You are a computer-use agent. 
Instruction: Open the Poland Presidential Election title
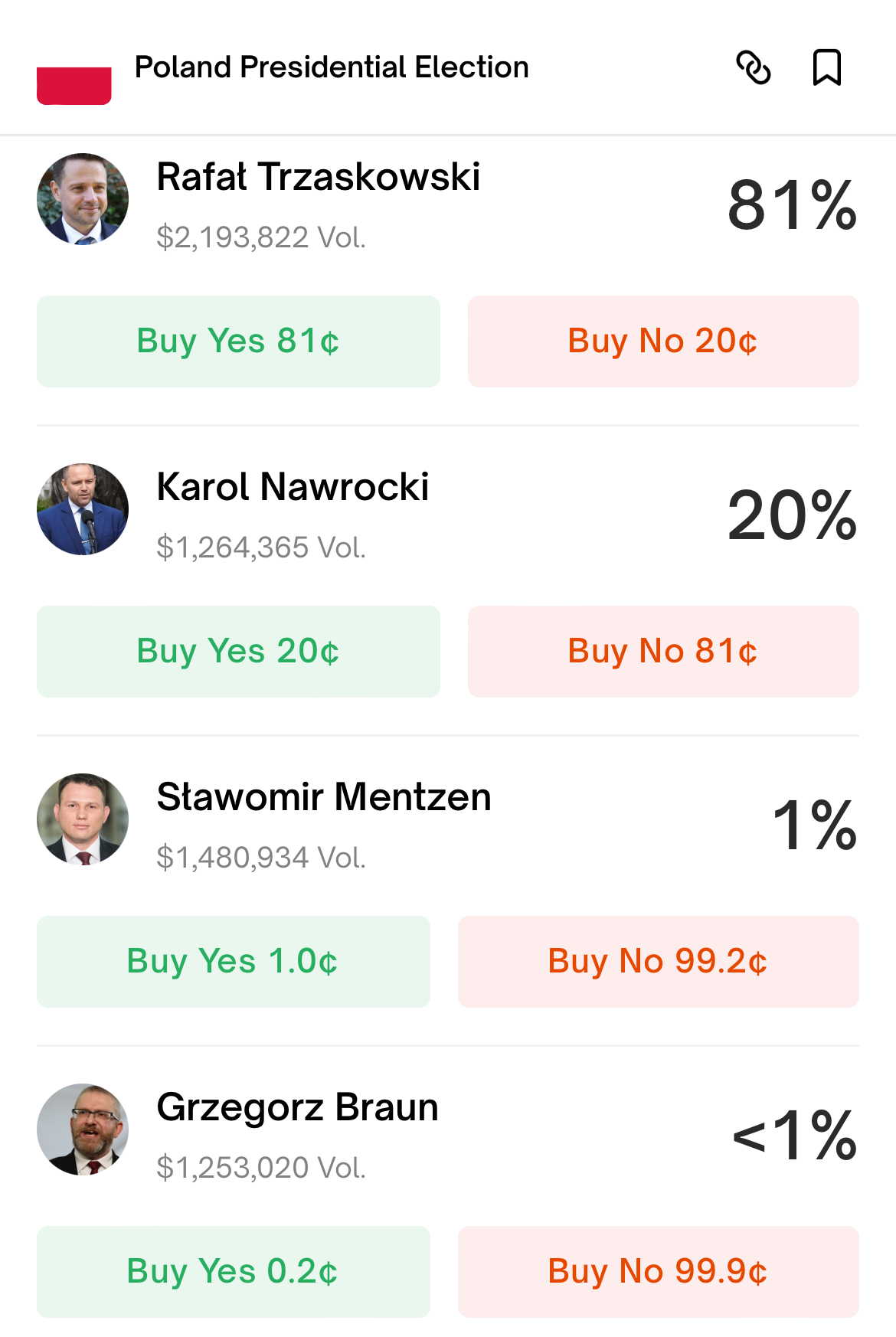point(332,67)
